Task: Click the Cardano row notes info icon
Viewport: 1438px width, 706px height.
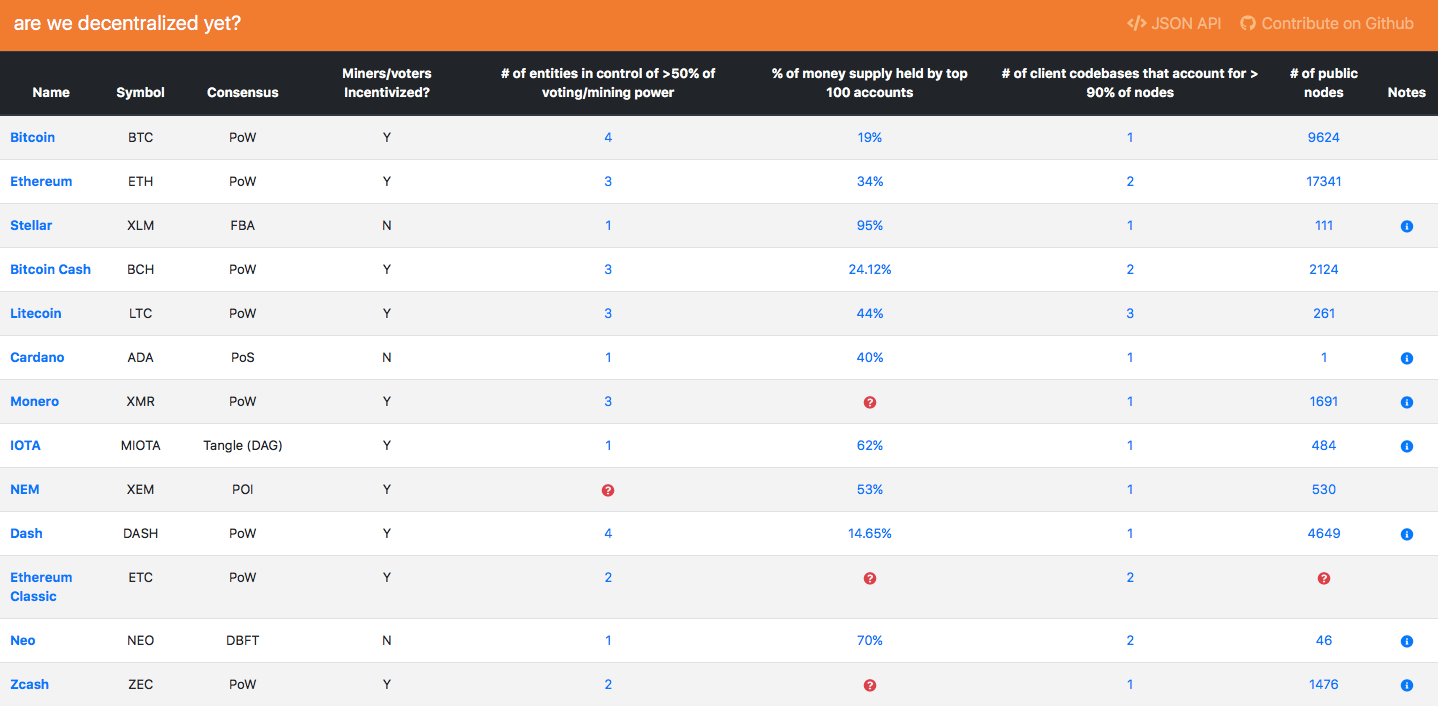Action: [x=1406, y=358]
